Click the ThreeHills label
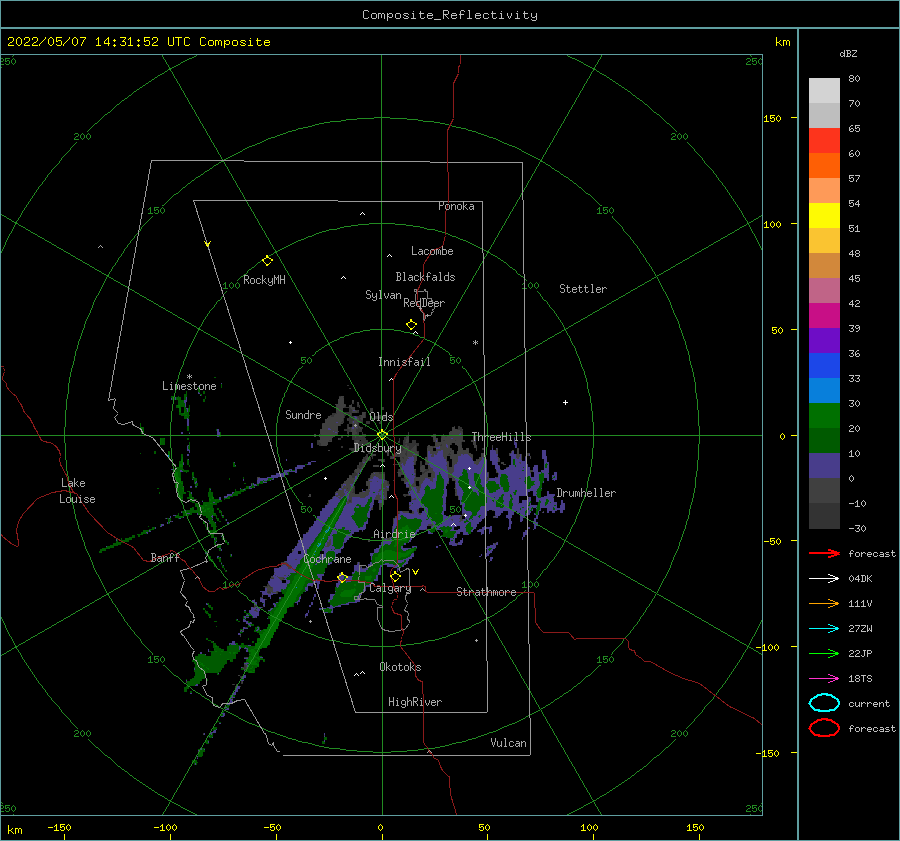The image size is (900, 841). tap(501, 437)
